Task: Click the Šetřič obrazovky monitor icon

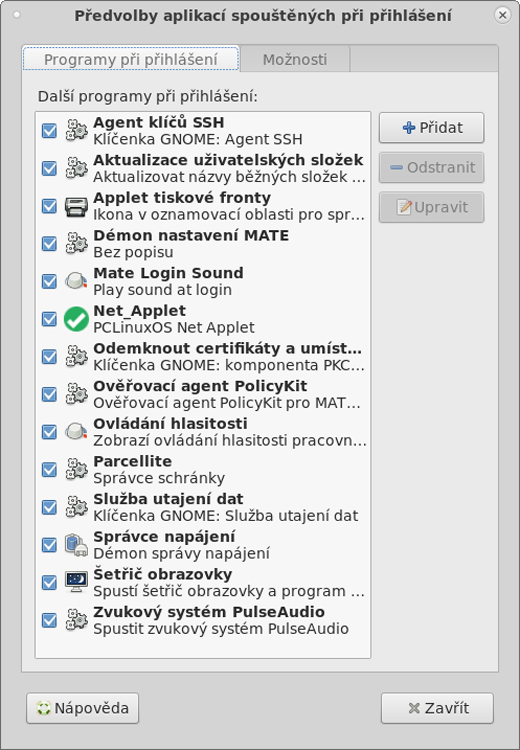Action: pyautogui.click(x=76, y=582)
